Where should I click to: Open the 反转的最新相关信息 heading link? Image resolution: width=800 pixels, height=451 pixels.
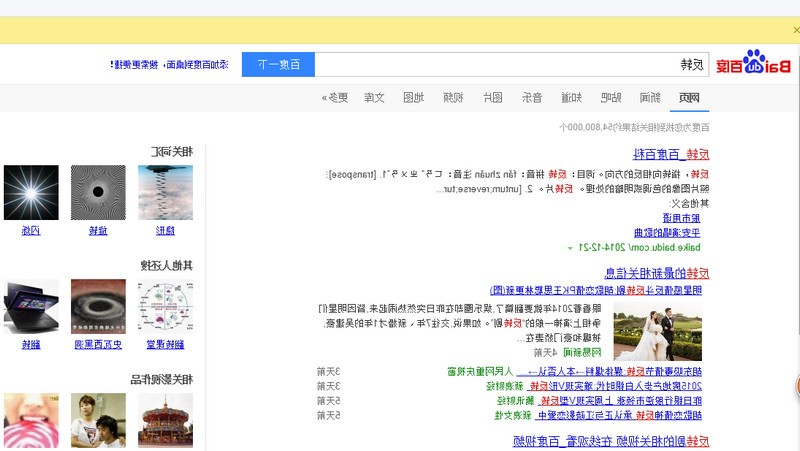(657, 273)
